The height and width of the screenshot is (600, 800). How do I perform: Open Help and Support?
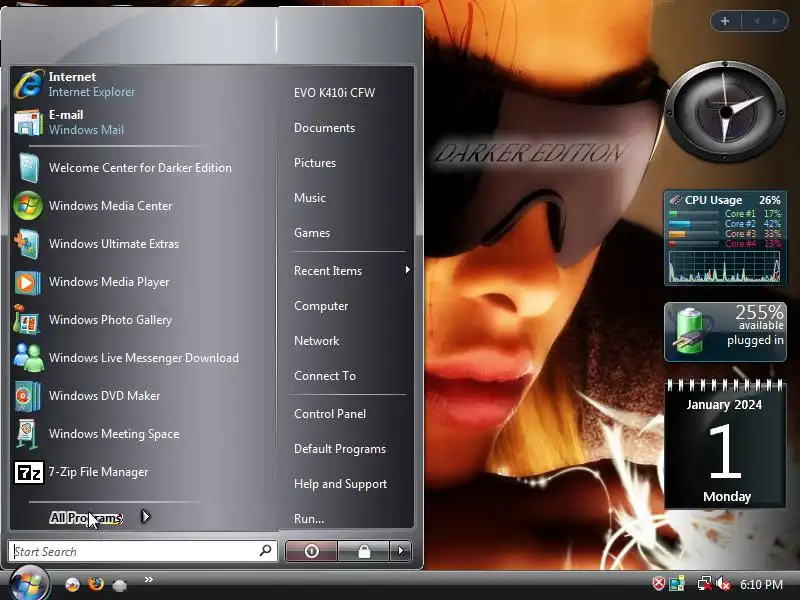tap(340, 484)
